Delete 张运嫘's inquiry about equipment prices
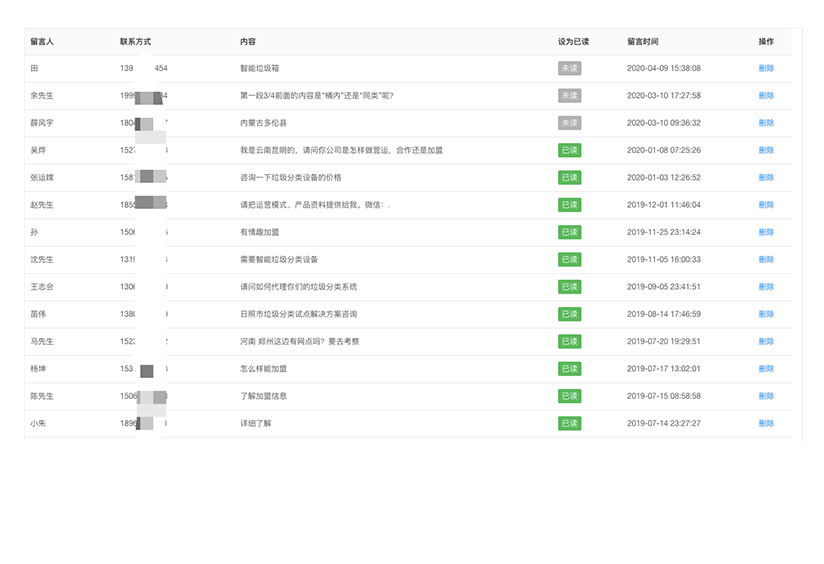Screen dimensions: 824x564 766,177
